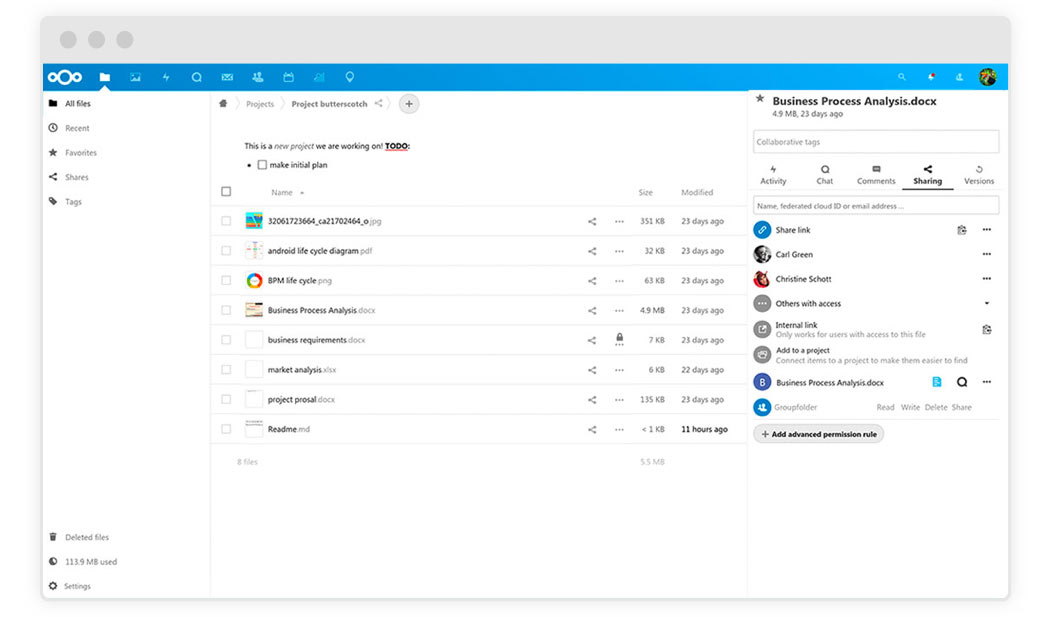Click share icon for android life cycle diagram.pdf
Screen dimensions: 1052x618
coord(592,251)
